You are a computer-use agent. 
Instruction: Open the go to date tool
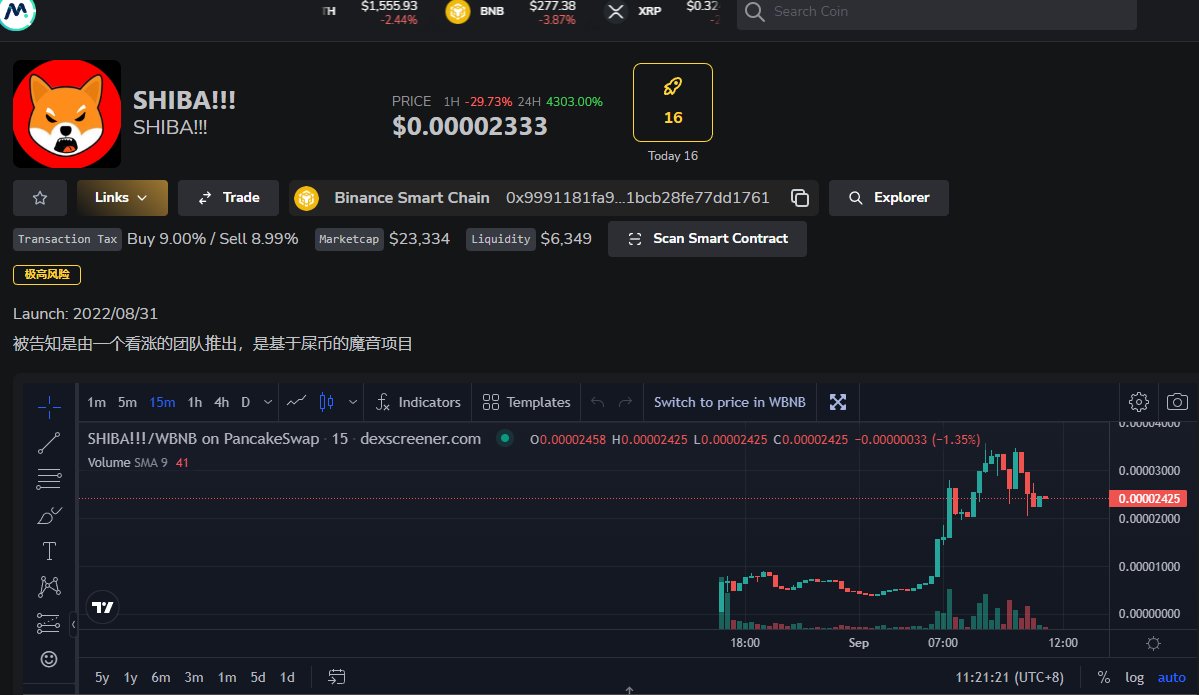(336, 677)
